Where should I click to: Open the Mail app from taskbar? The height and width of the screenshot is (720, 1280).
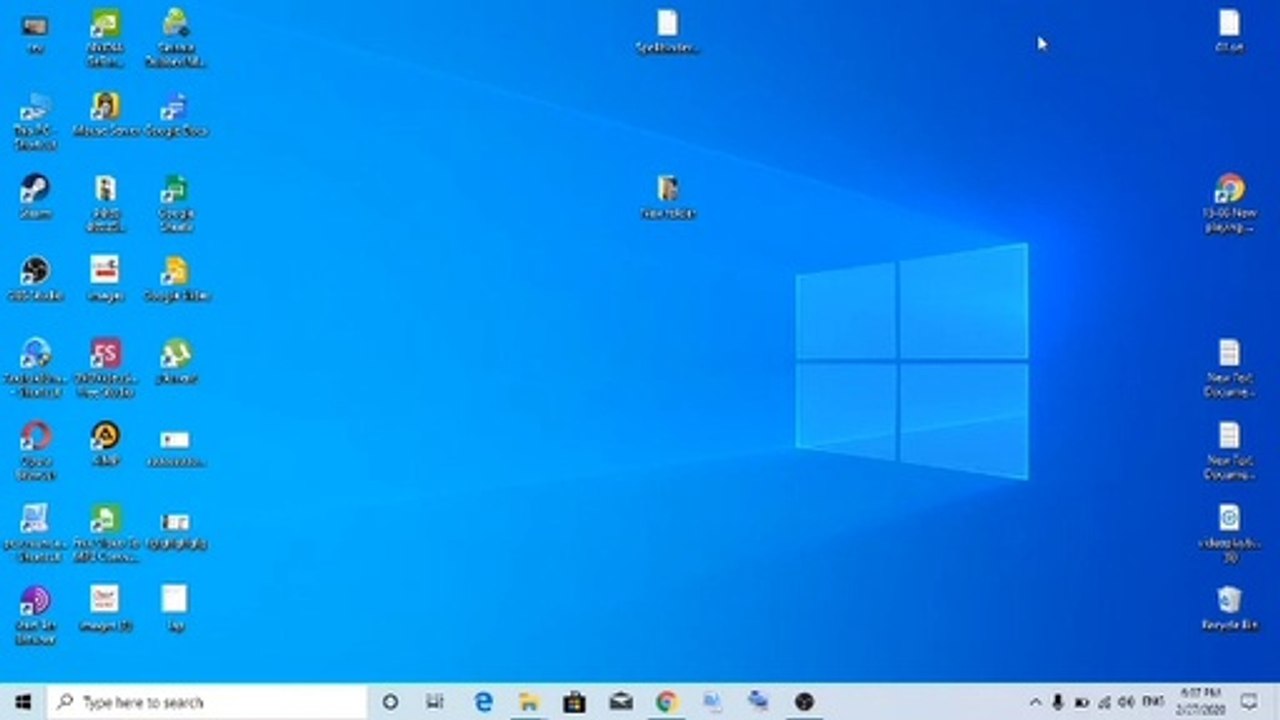pyautogui.click(x=620, y=702)
